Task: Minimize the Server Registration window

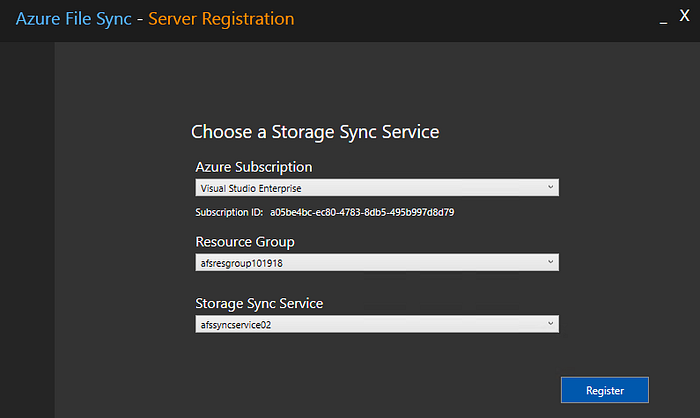Action: (663, 19)
